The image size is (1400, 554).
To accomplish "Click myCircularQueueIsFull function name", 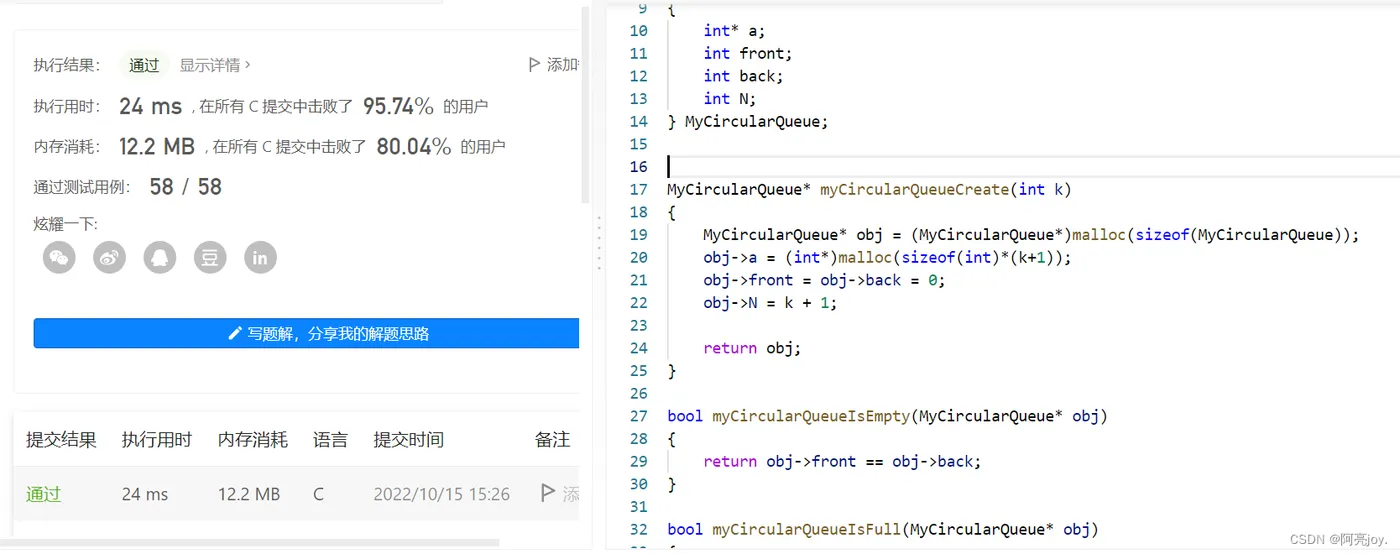I will [x=806, y=528].
